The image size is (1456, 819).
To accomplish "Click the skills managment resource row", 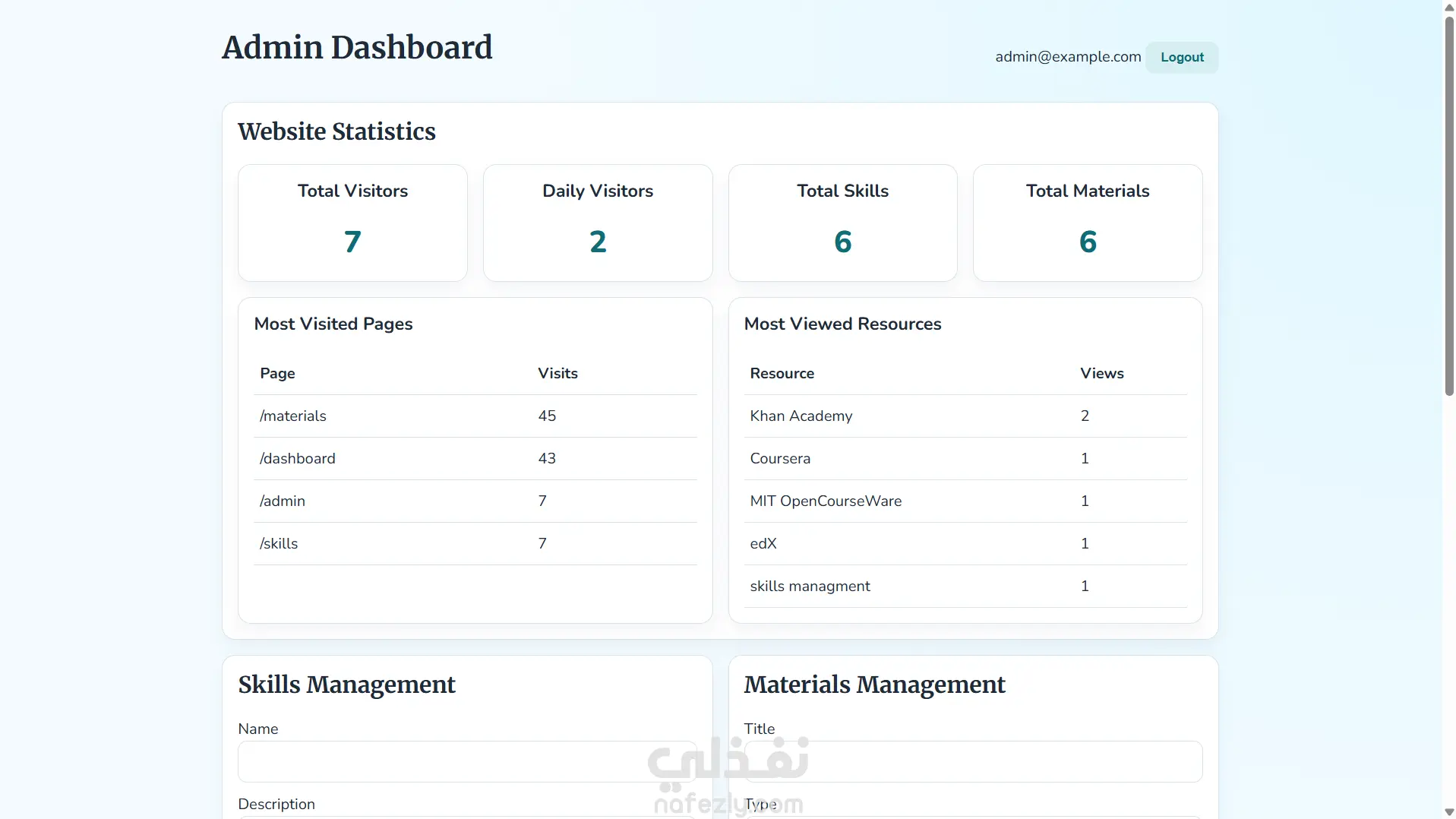I will [965, 586].
